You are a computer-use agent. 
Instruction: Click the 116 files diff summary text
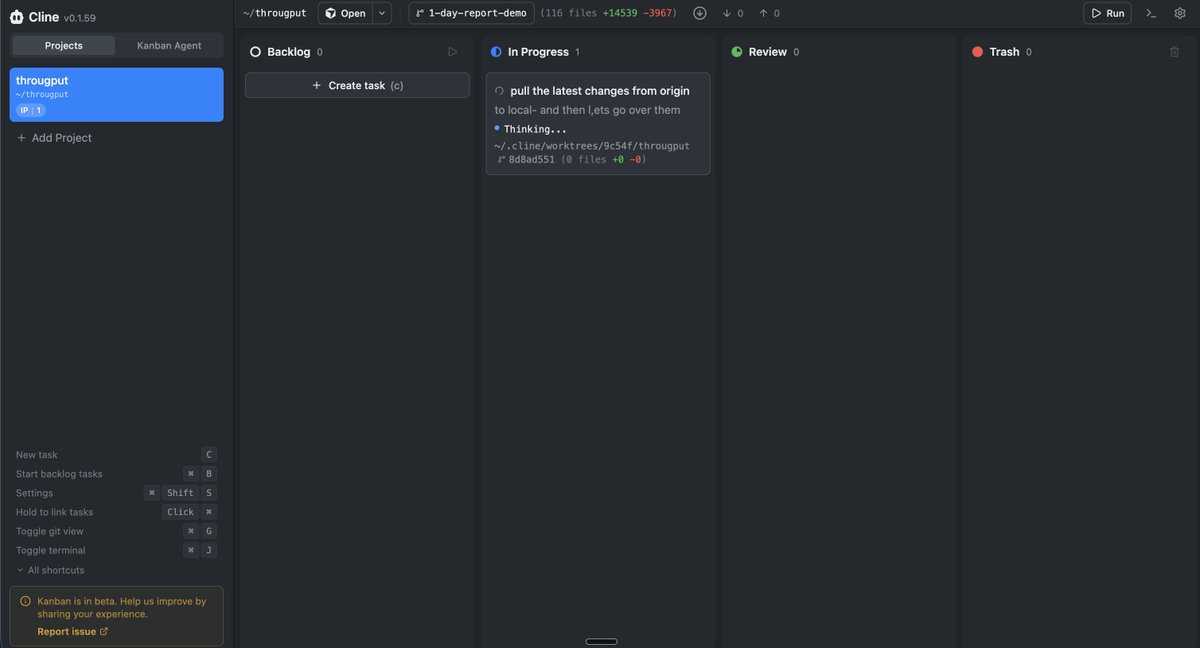(608, 13)
